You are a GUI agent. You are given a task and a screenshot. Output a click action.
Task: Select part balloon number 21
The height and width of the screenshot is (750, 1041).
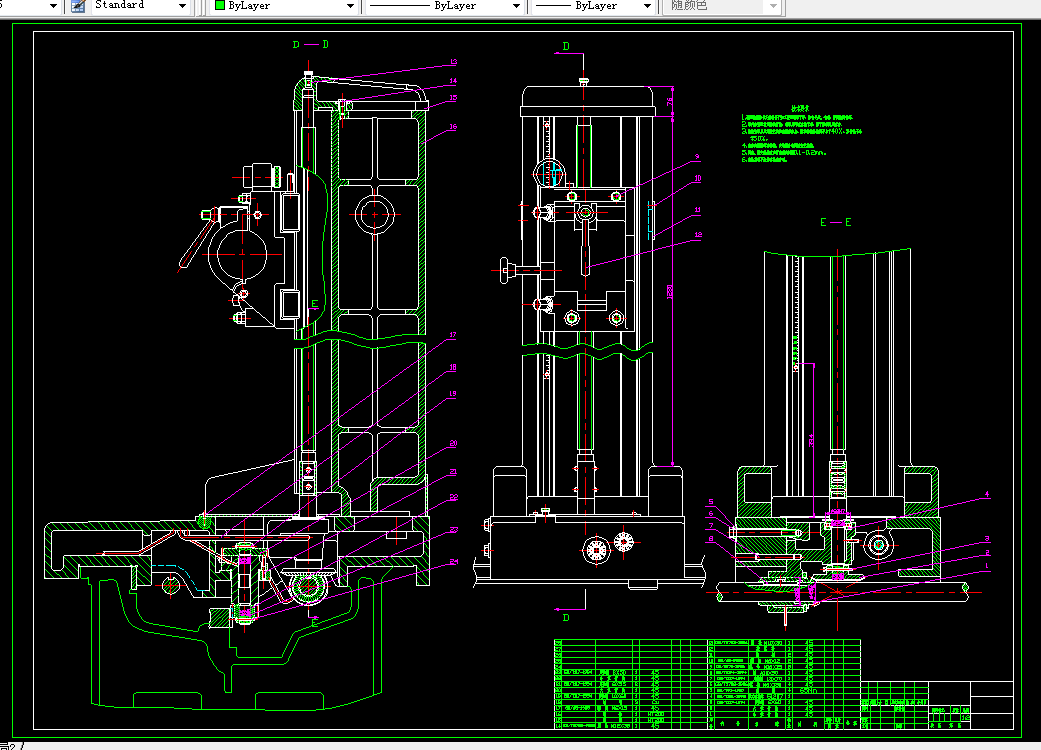453,472
